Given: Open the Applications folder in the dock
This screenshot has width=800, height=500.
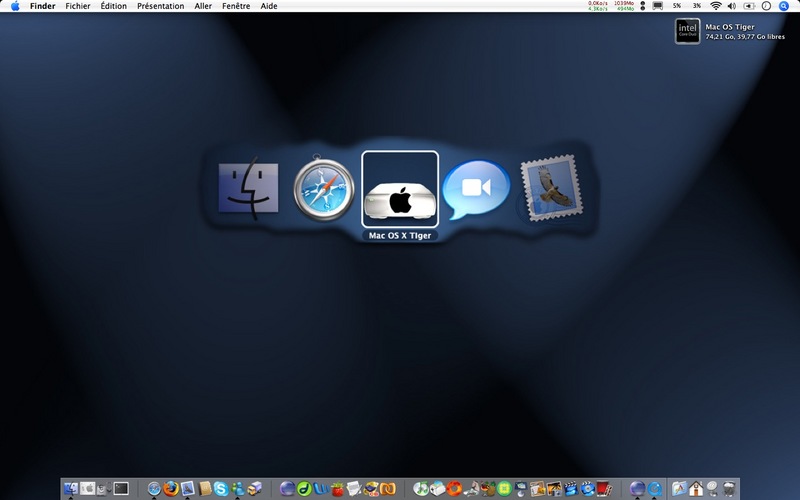Looking at the screenshot, I should 680,489.
